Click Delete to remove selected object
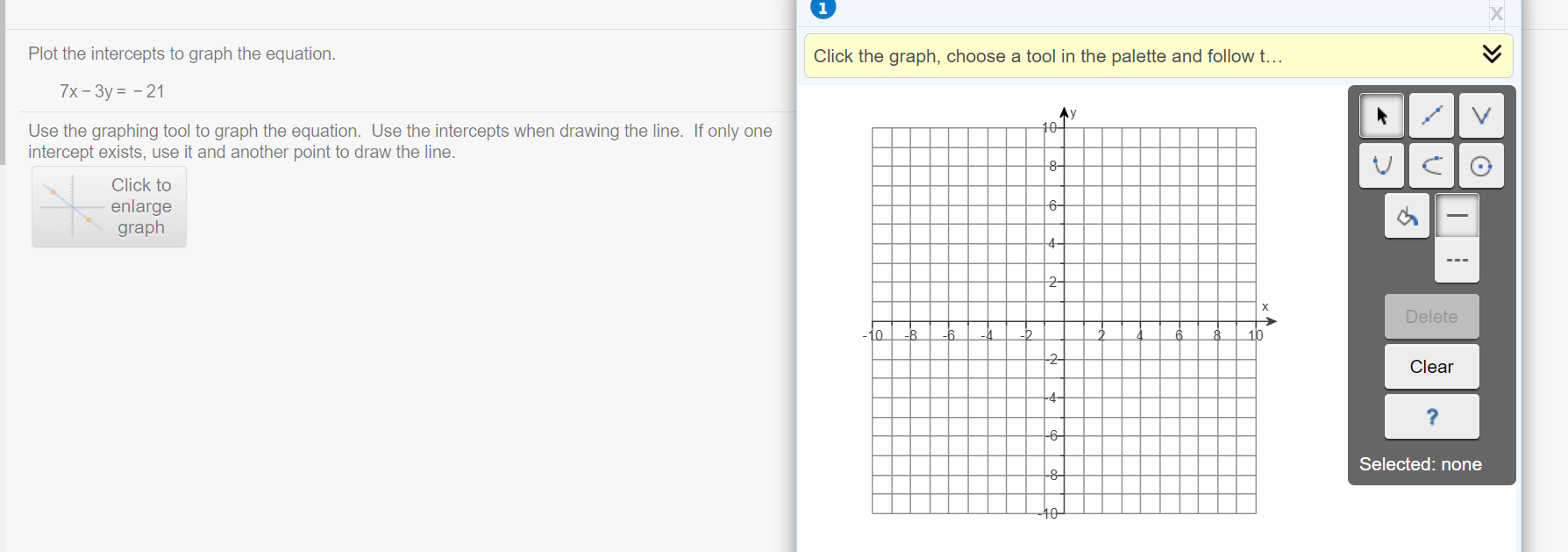The width and height of the screenshot is (1568, 552). click(x=1431, y=316)
